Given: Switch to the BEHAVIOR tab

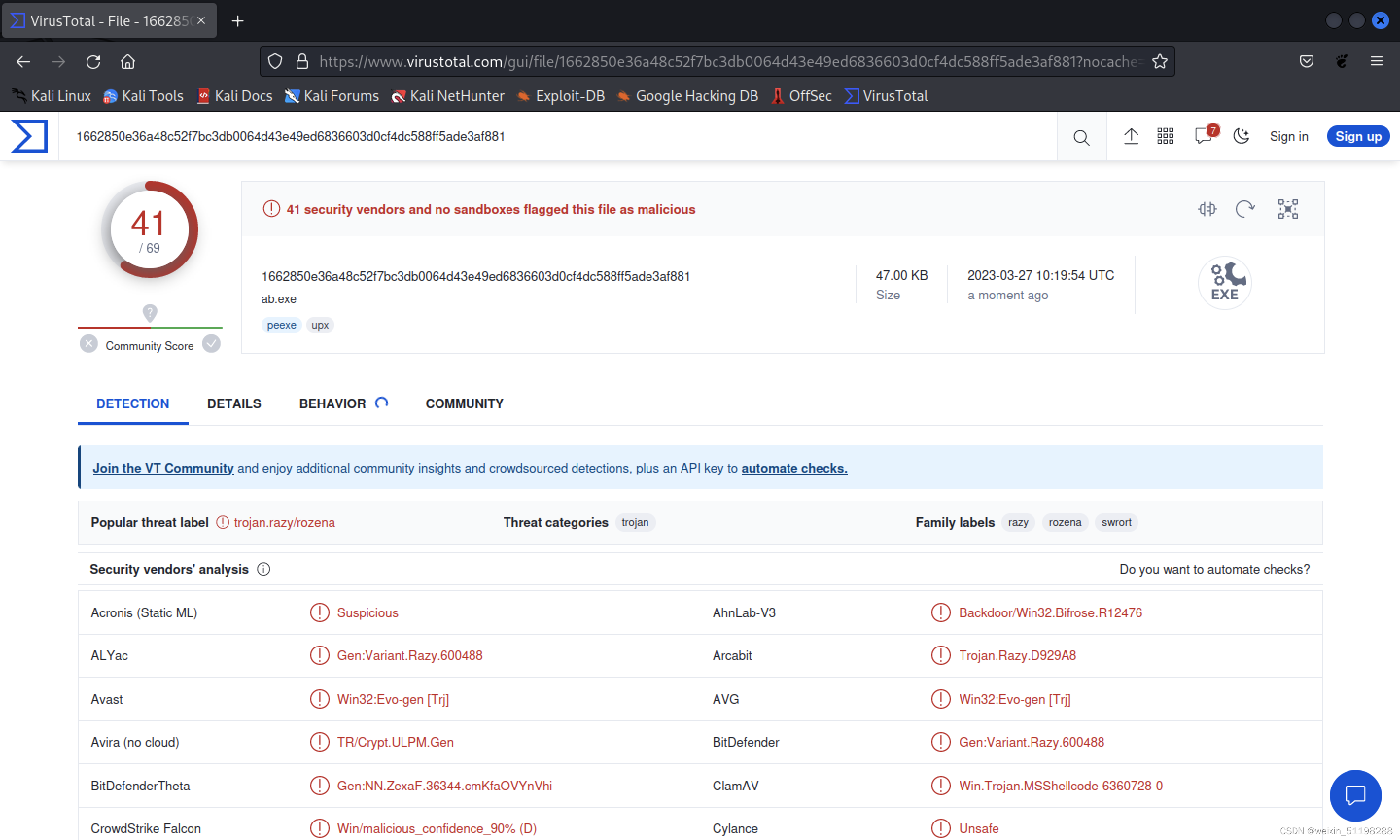Looking at the screenshot, I should click(343, 403).
